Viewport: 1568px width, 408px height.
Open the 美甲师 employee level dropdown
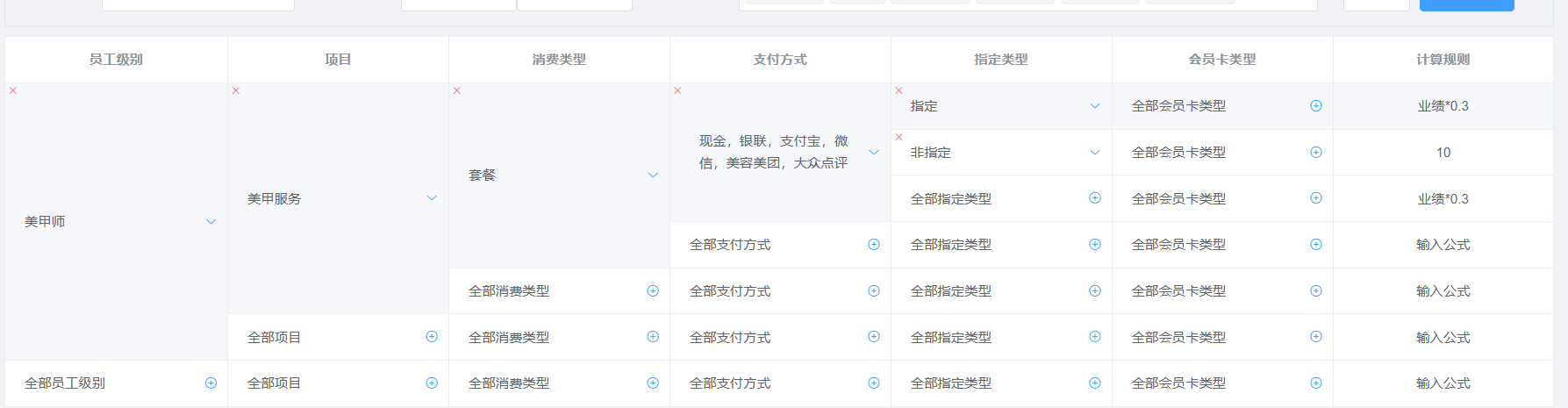[211, 222]
